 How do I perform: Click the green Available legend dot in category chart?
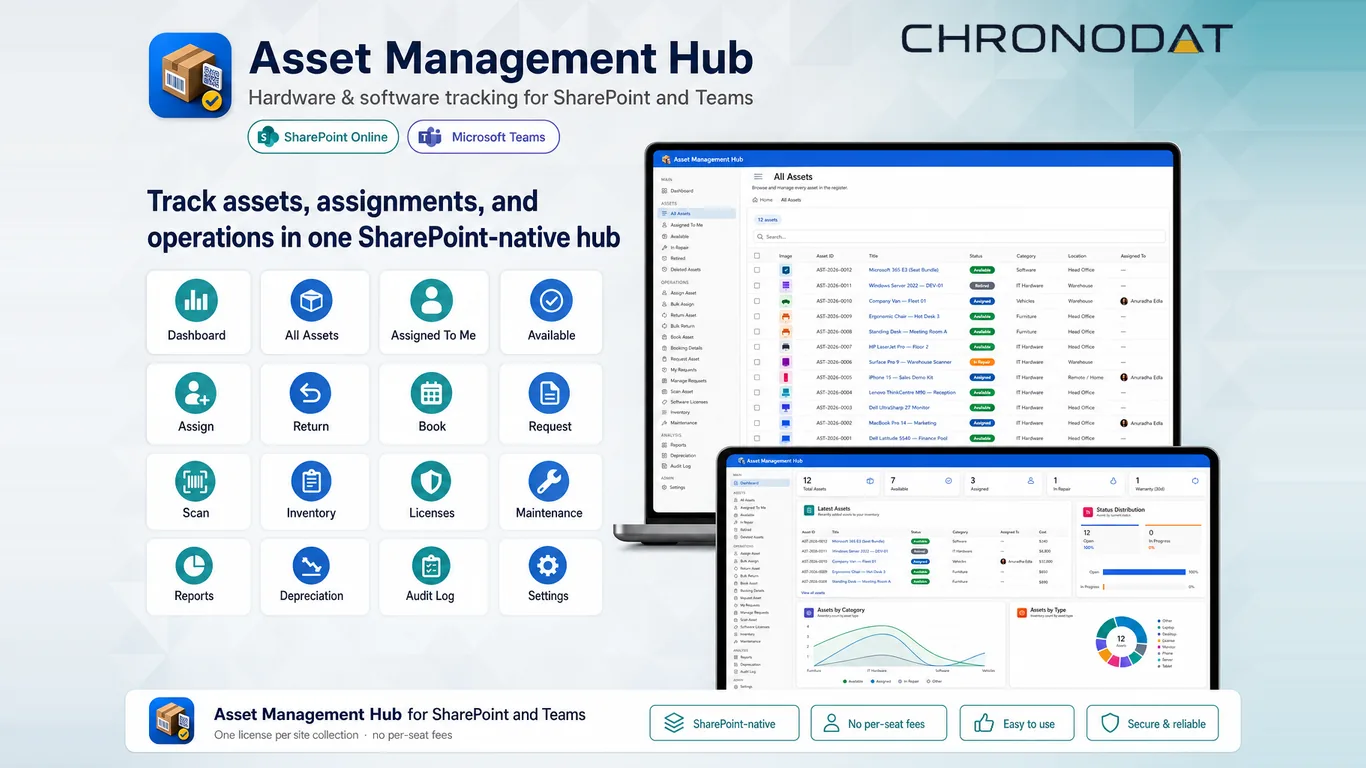click(846, 681)
